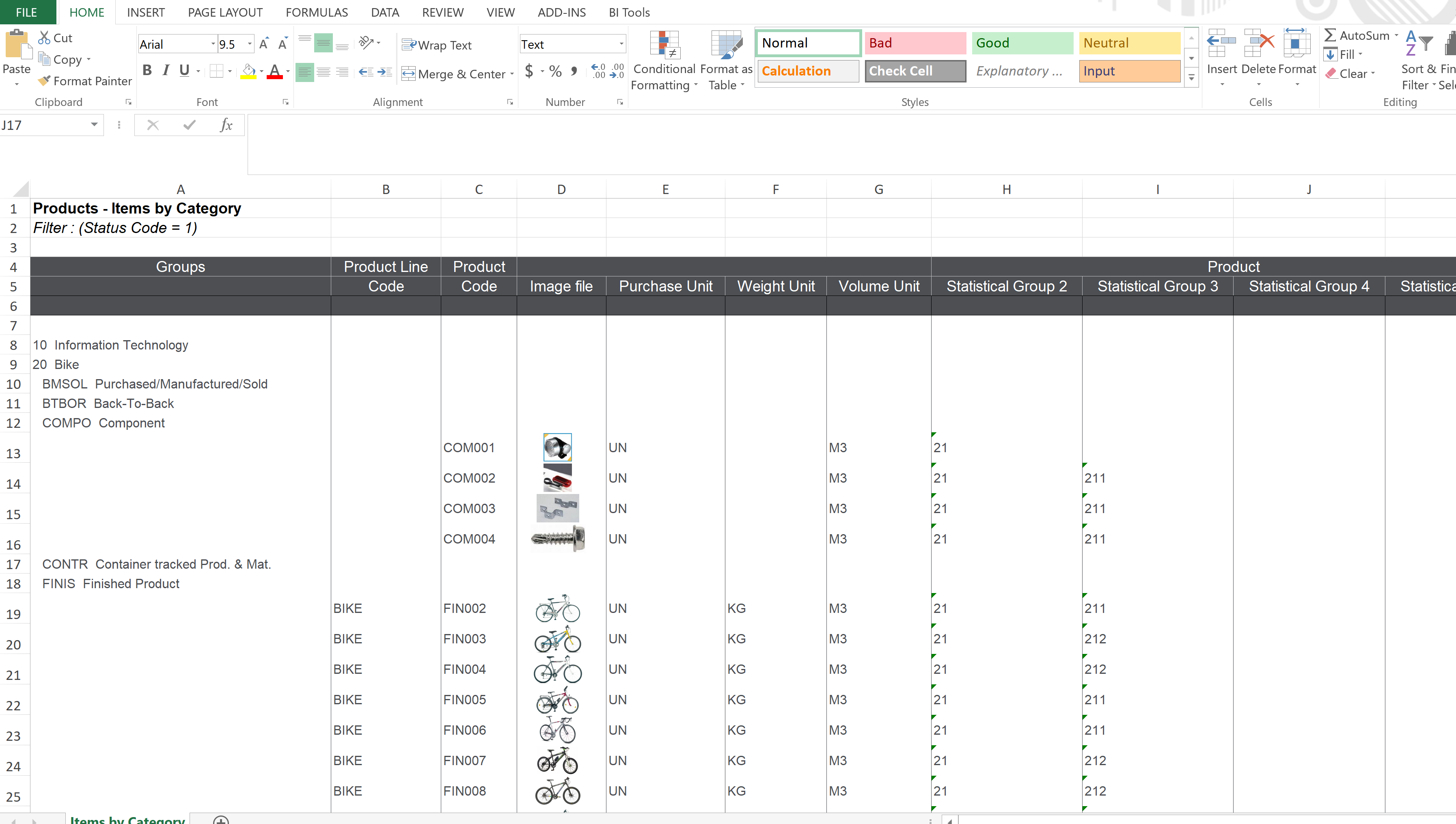This screenshot has height=824, width=1456.
Task: Apply the Input cell style
Action: coord(1128,71)
